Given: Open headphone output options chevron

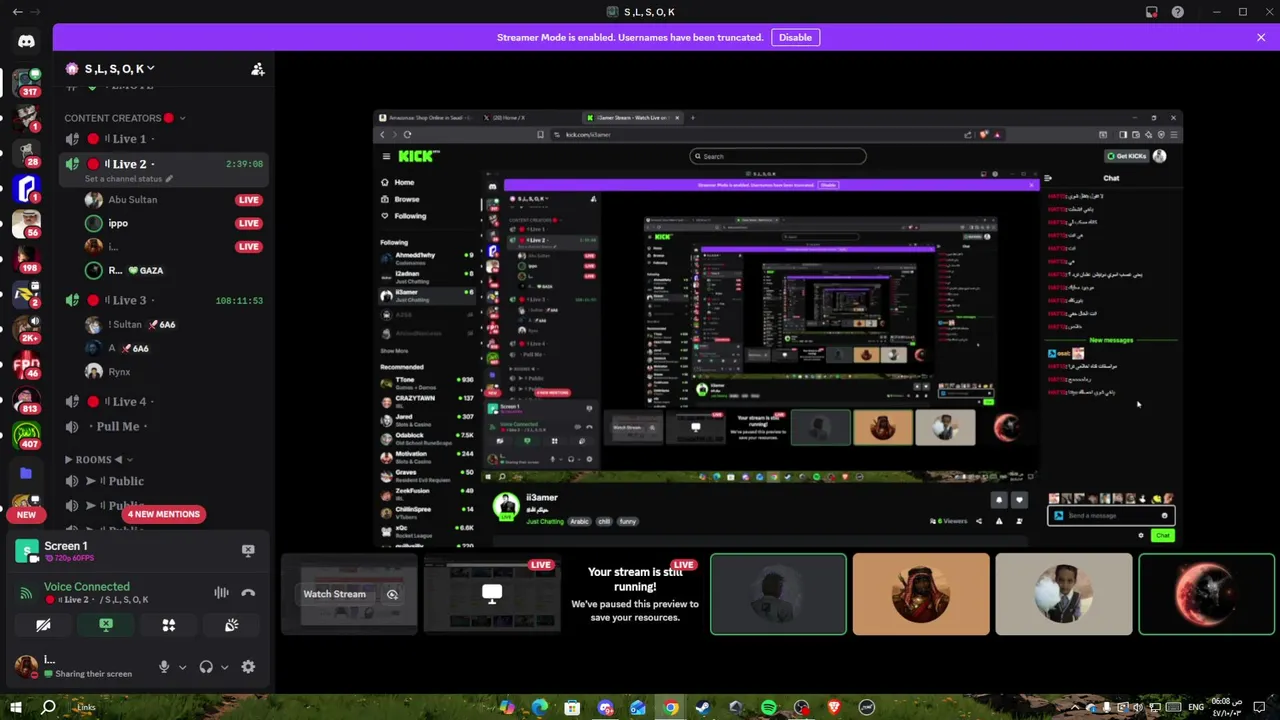Looking at the screenshot, I should 224,667.
